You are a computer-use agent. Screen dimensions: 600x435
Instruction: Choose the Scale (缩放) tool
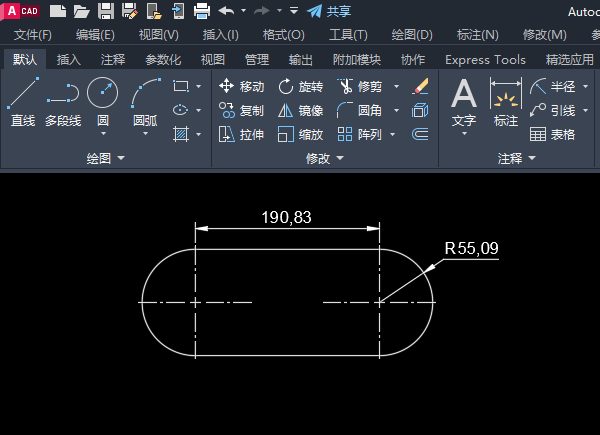pos(300,135)
